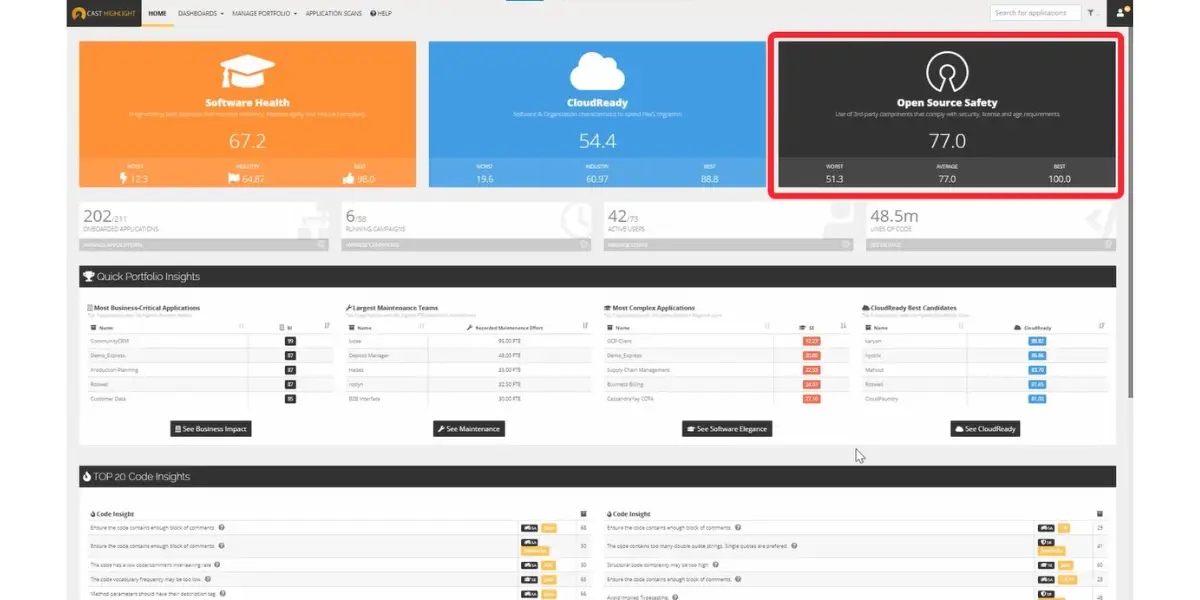
Task: Select the CommunityCRM application row
Action: pyautogui.click(x=210, y=341)
